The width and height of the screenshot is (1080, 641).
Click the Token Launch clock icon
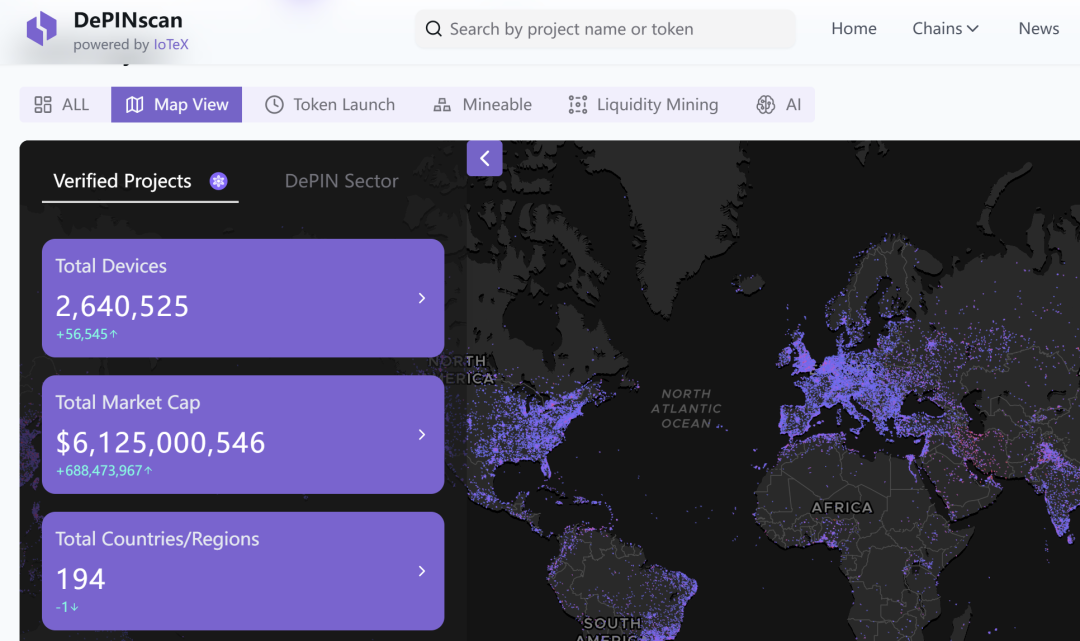(x=274, y=105)
